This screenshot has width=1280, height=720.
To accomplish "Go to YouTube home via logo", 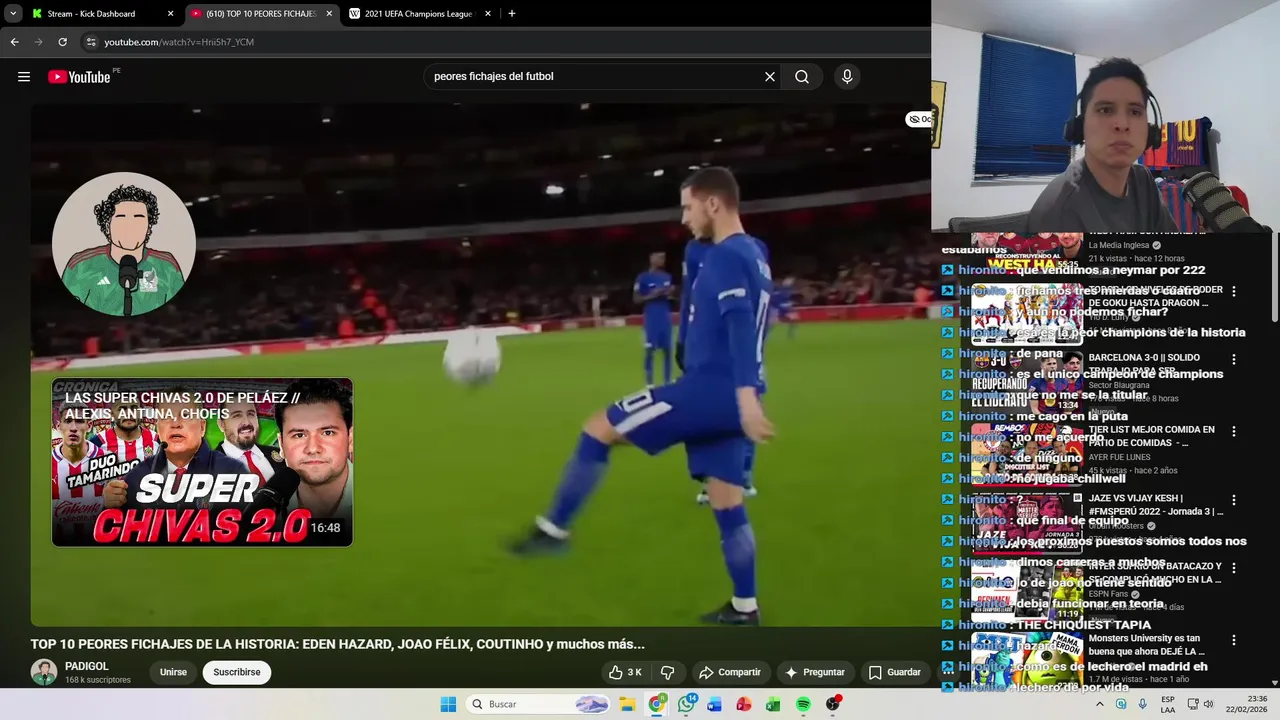I will click(79, 77).
